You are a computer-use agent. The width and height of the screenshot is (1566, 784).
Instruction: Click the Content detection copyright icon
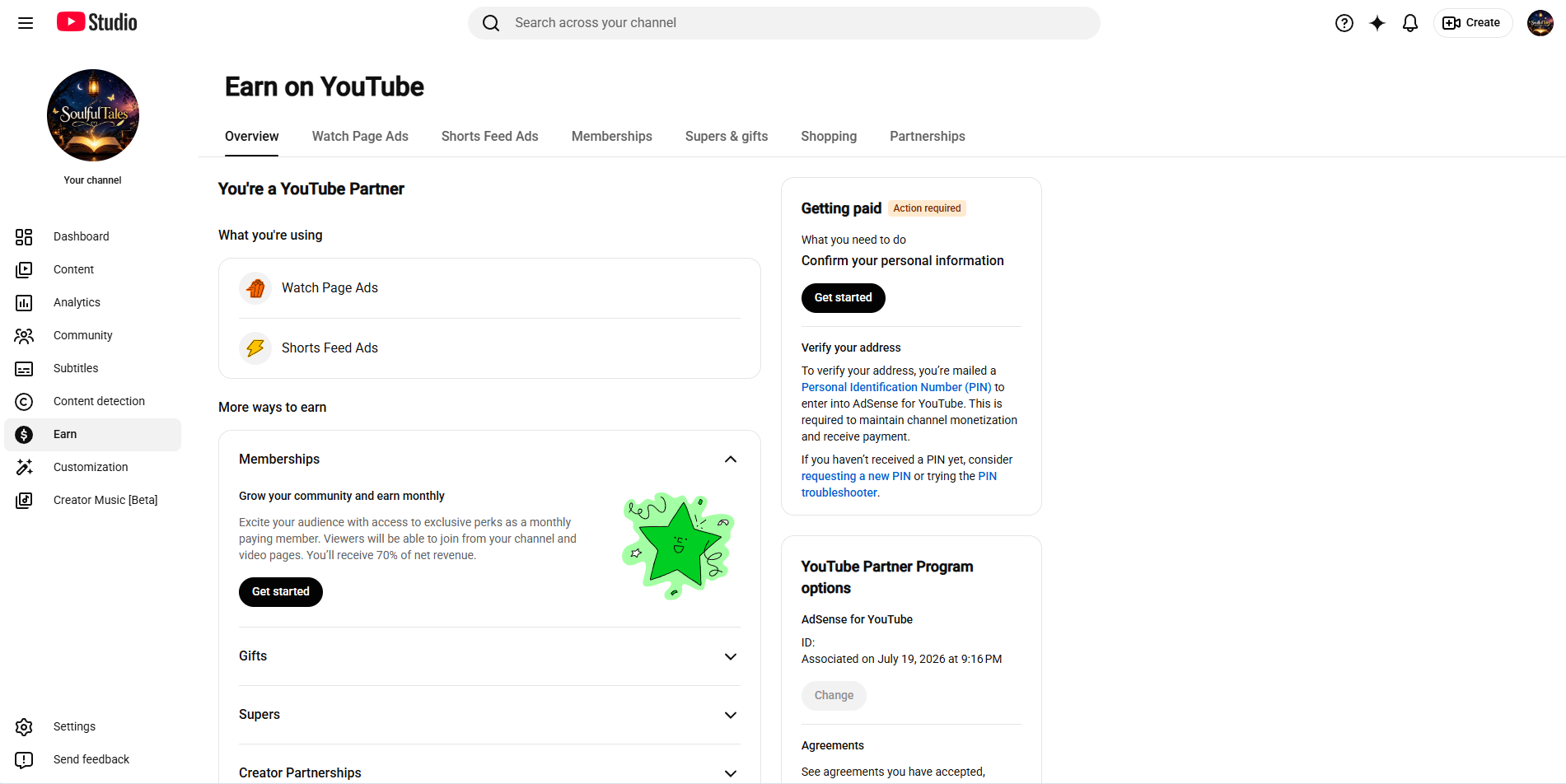coord(24,402)
